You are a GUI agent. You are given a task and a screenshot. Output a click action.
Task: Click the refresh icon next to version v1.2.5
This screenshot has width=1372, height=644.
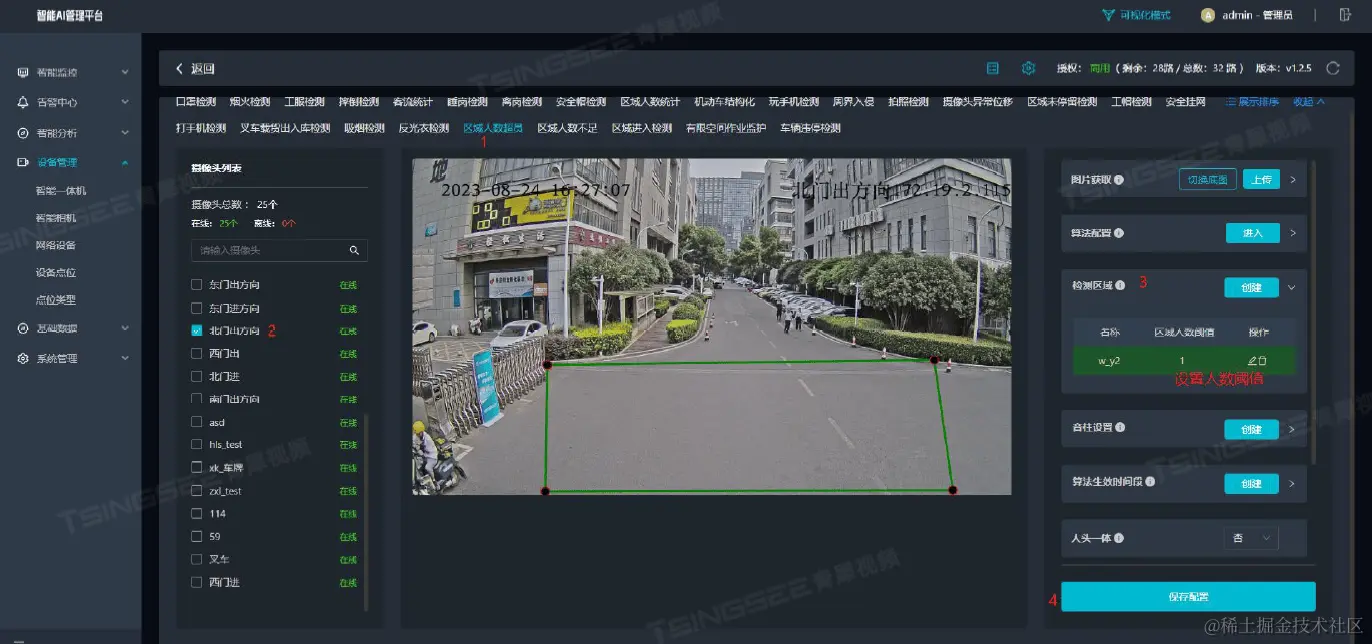pyautogui.click(x=1332, y=68)
